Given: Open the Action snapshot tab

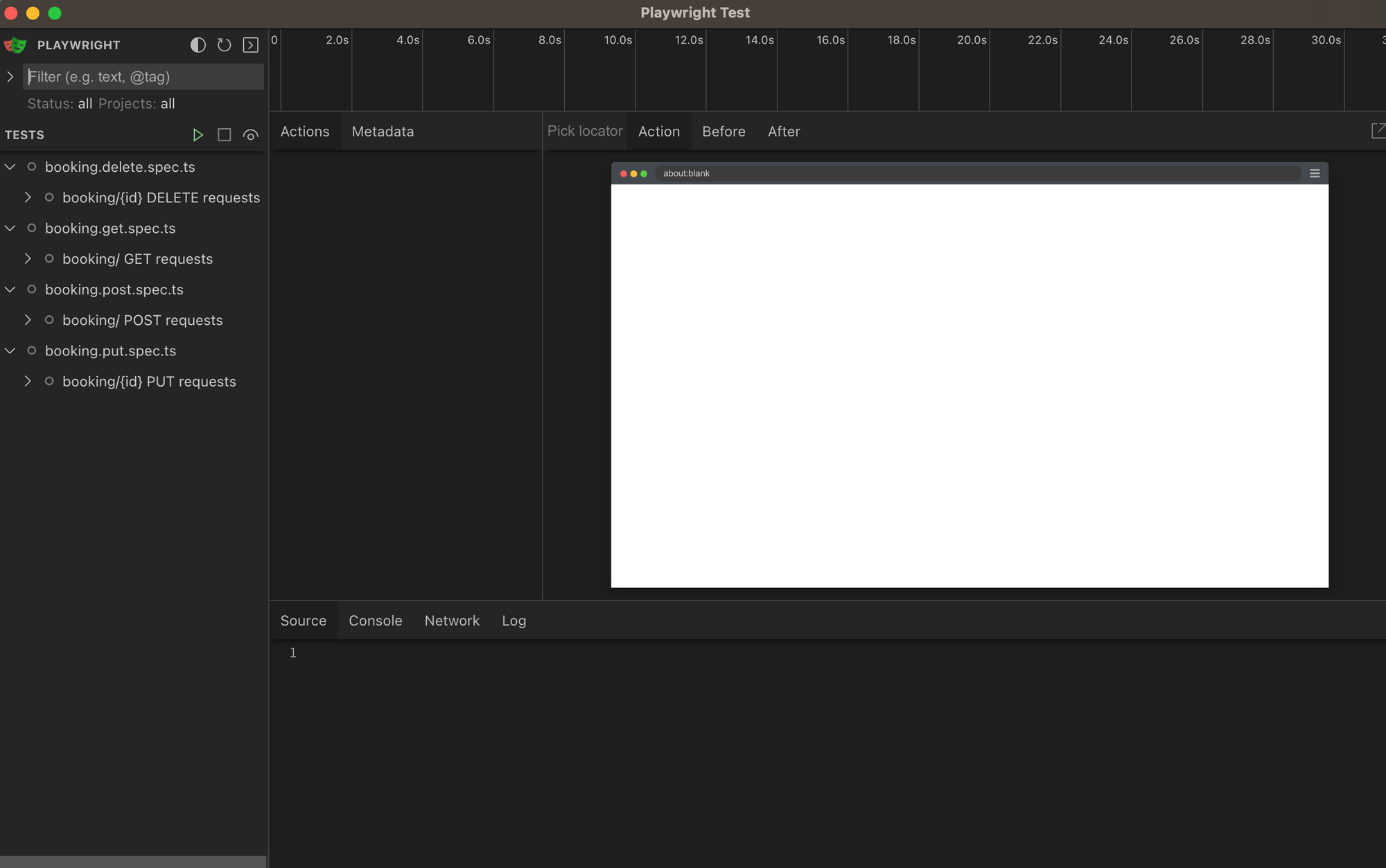Looking at the screenshot, I should point(659,132).
